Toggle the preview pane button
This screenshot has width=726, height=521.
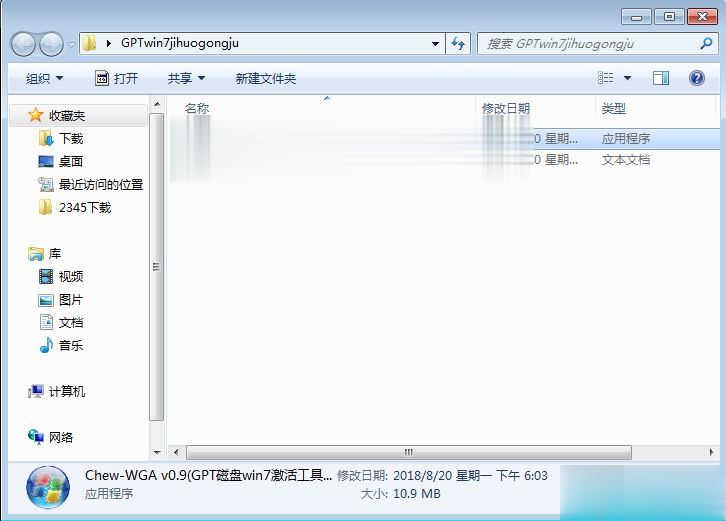(661, 78)
